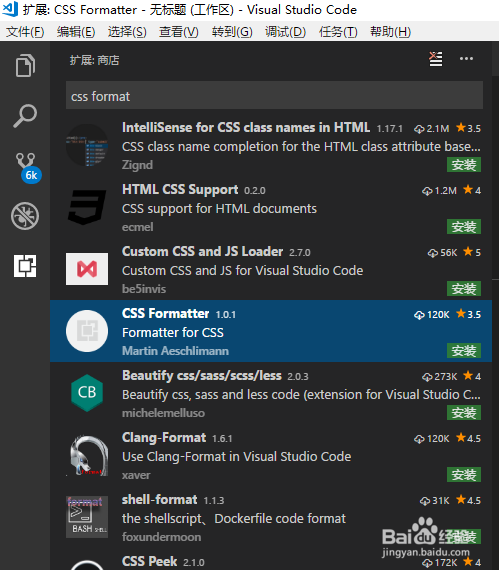The width and height of the screenshot is (499, 570).
Task: Open the Search view in activity bar
Action: click(x=25, y=116)
